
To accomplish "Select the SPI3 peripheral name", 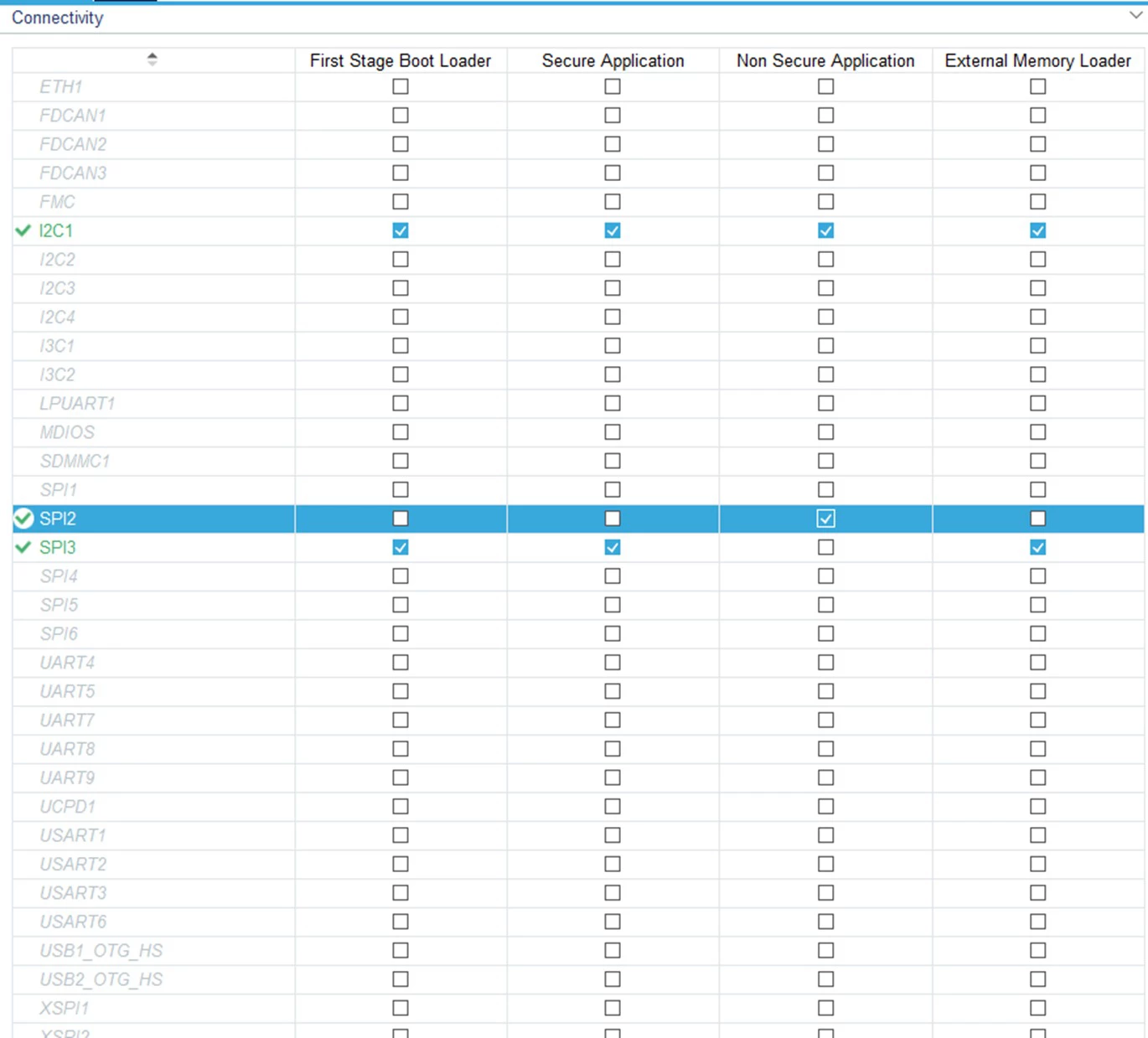I will point(58,547).
